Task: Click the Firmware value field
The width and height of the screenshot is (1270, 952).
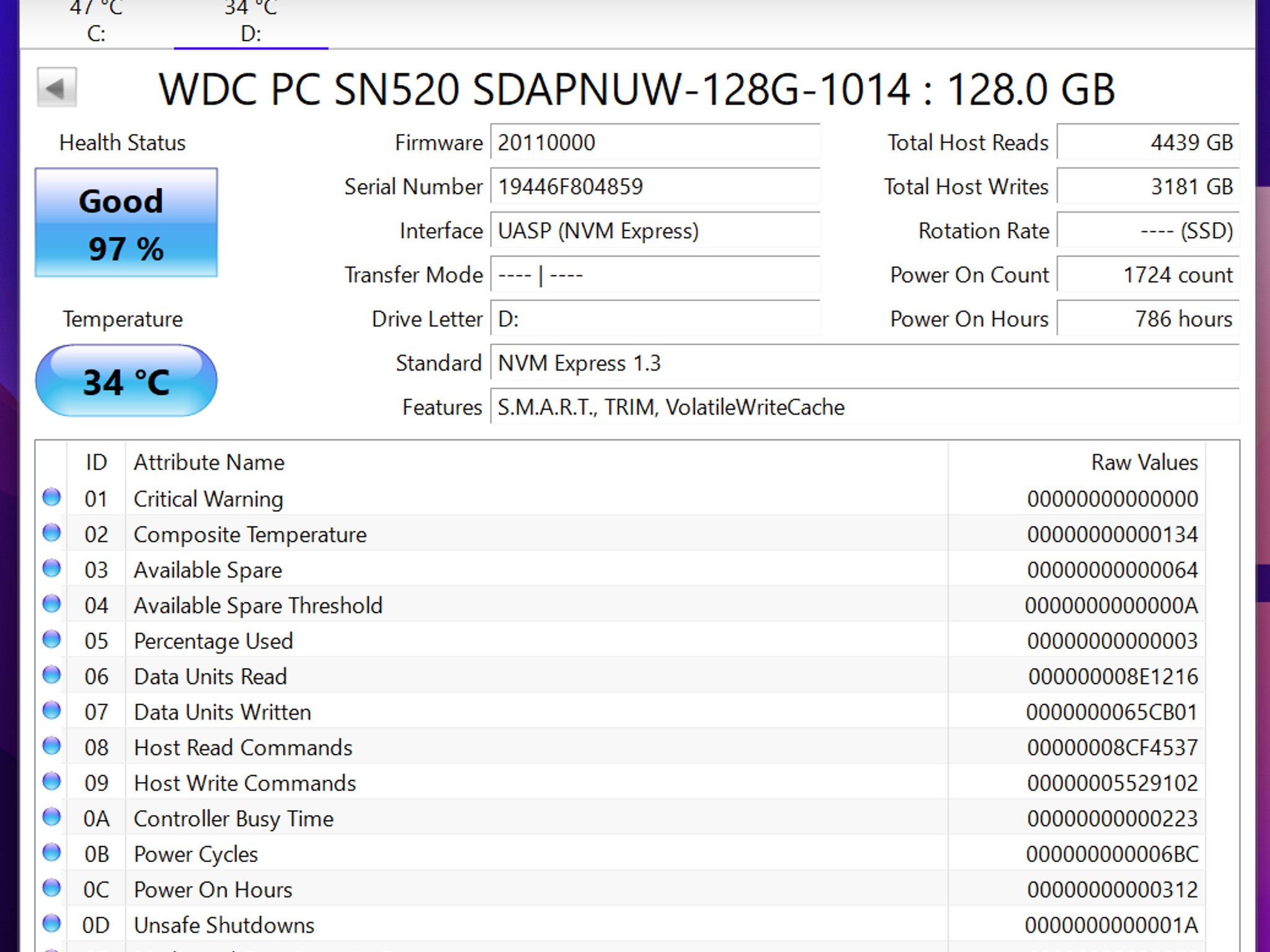Action: pos(655,143)
